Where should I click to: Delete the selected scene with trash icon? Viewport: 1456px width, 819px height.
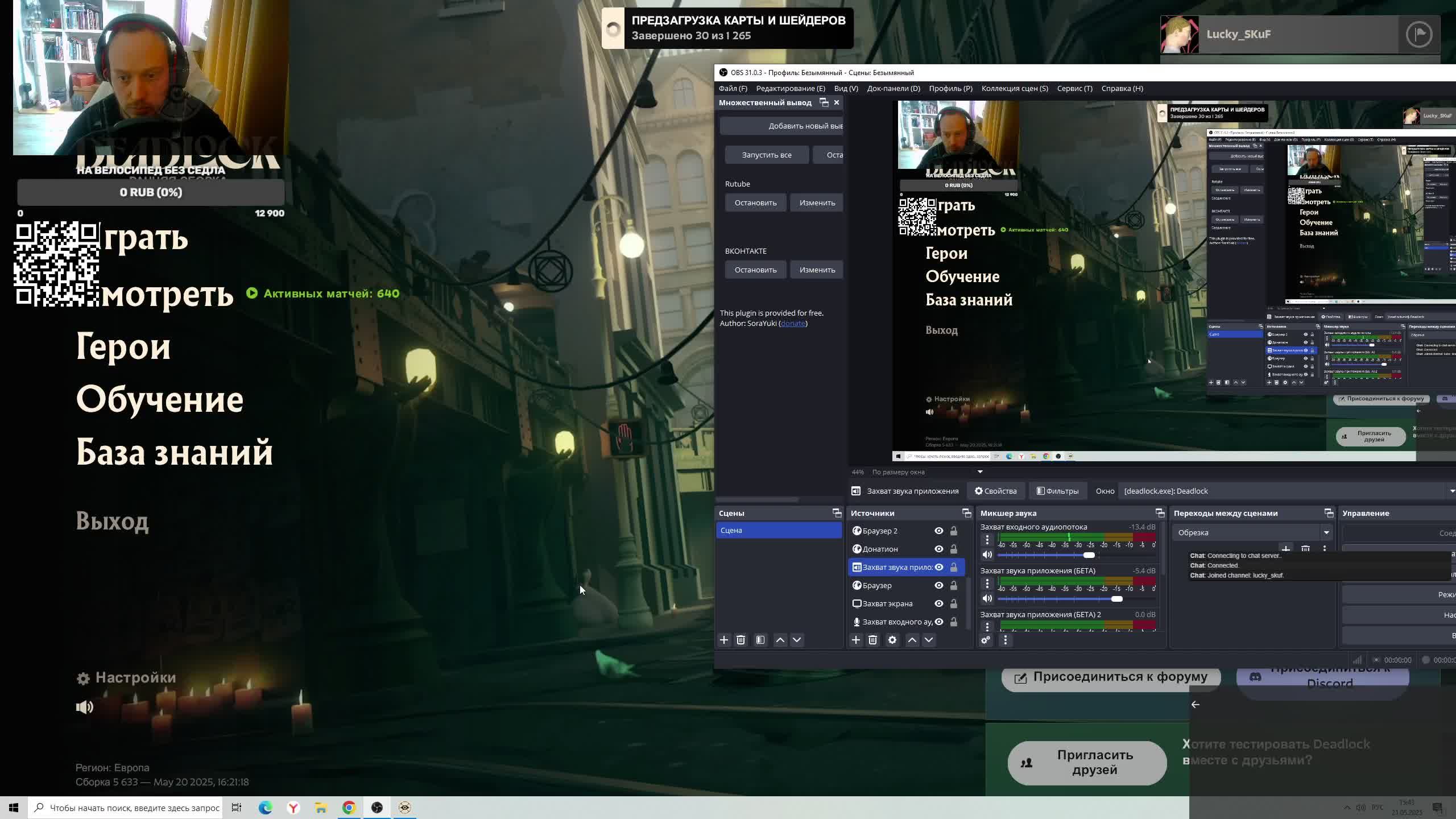coord(741,640)
